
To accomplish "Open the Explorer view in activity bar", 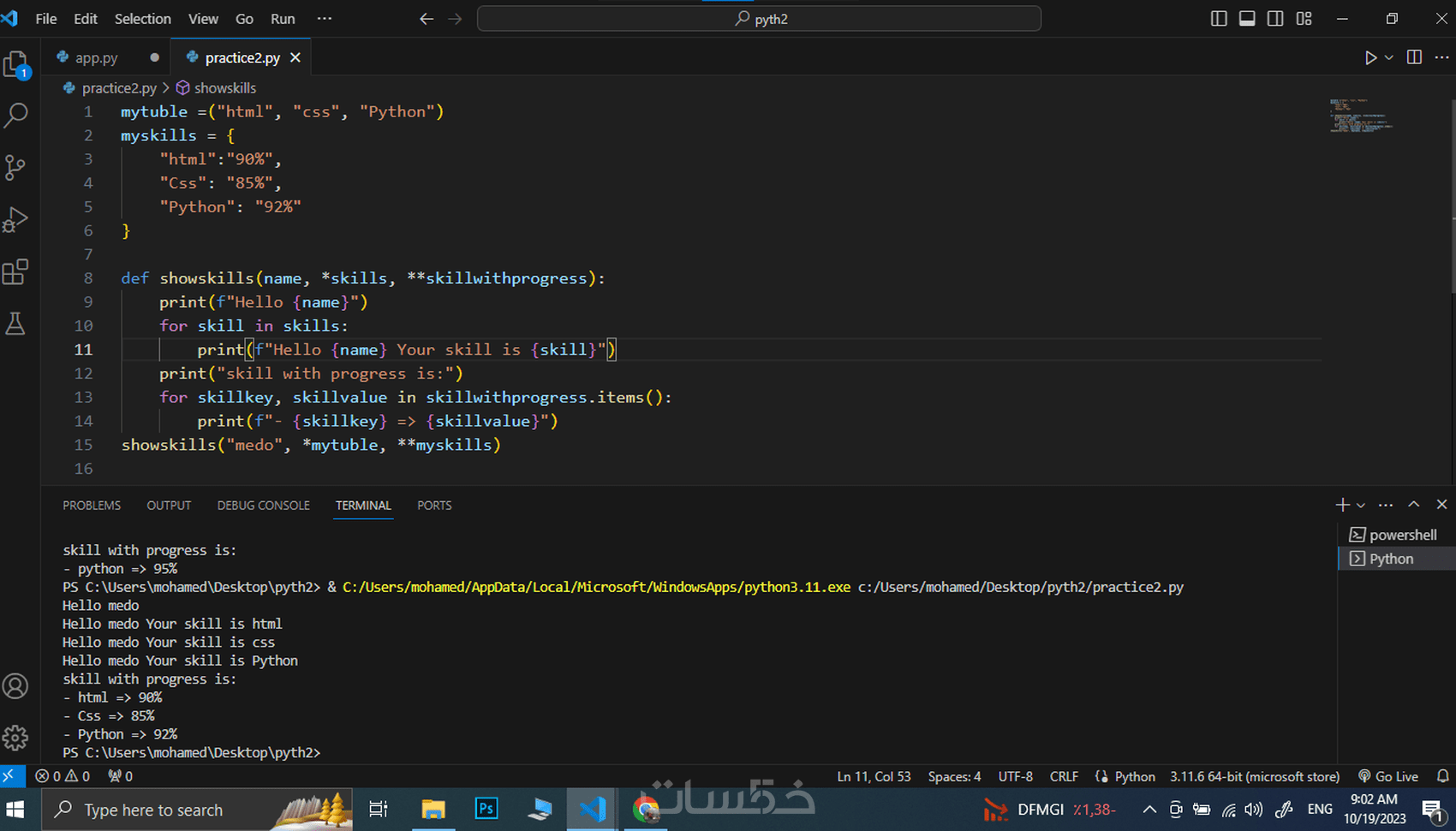I will [x=16, y=64].
